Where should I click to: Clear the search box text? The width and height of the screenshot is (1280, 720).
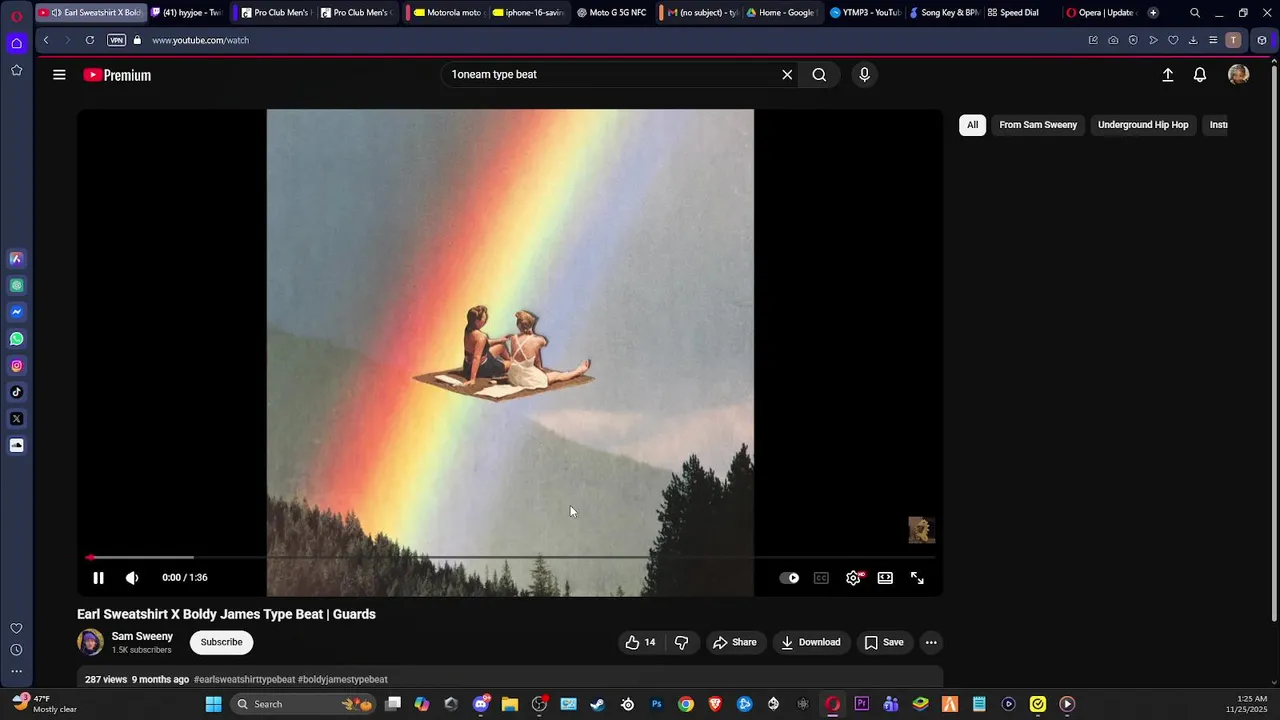tap(787, 75)
